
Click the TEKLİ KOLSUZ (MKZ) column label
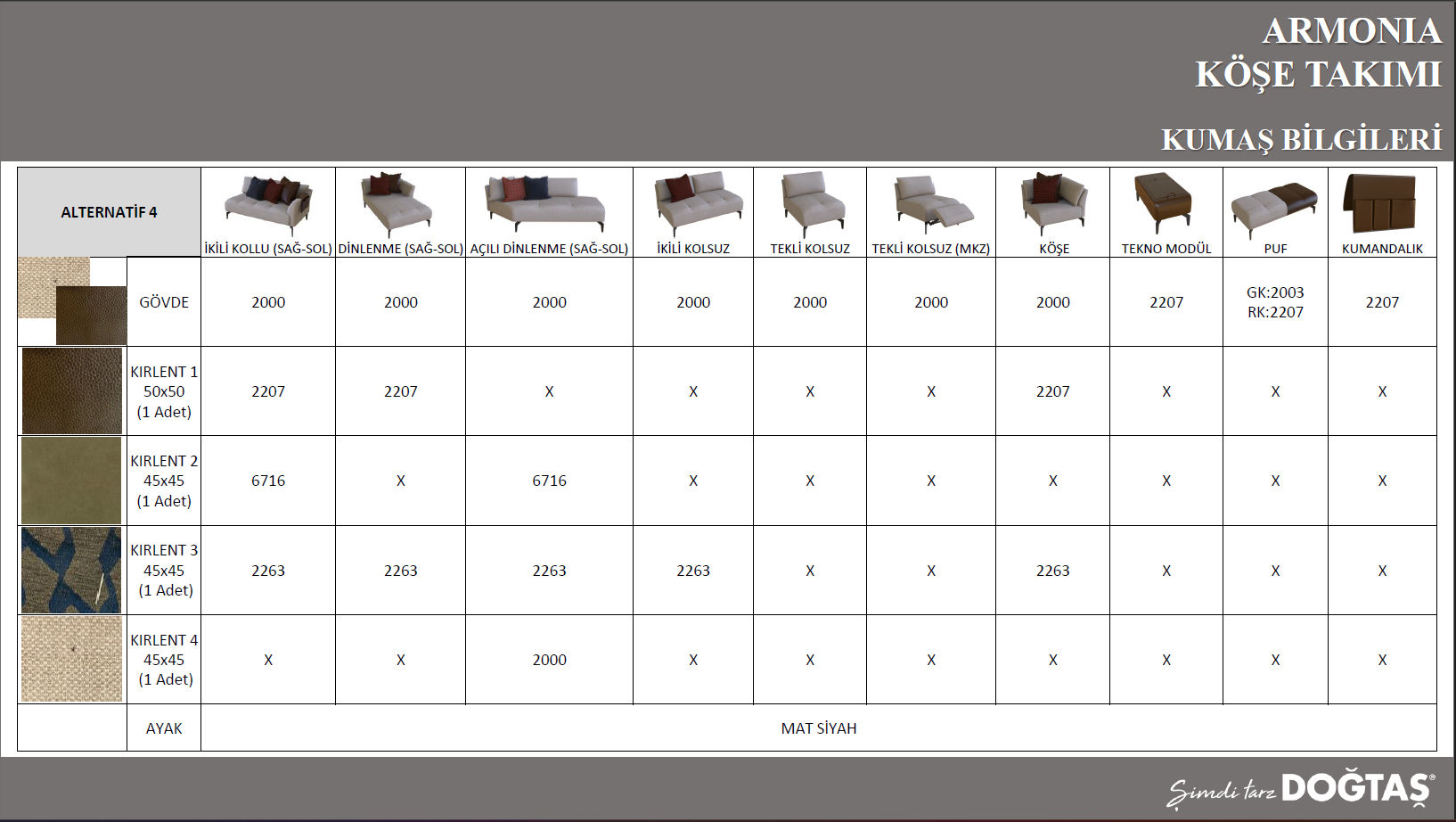click(931, 249)
